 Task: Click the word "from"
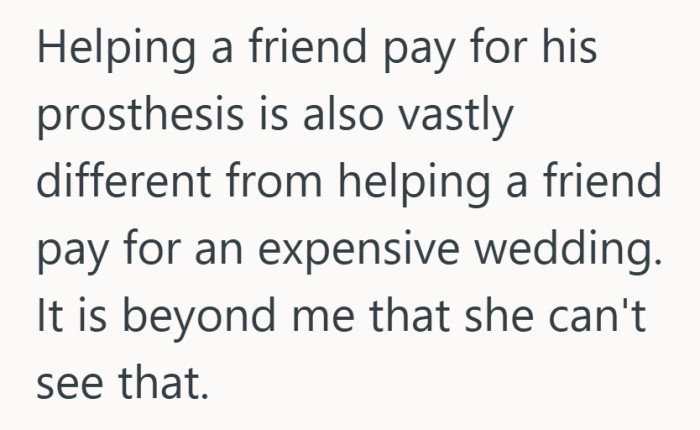point(274,180)
